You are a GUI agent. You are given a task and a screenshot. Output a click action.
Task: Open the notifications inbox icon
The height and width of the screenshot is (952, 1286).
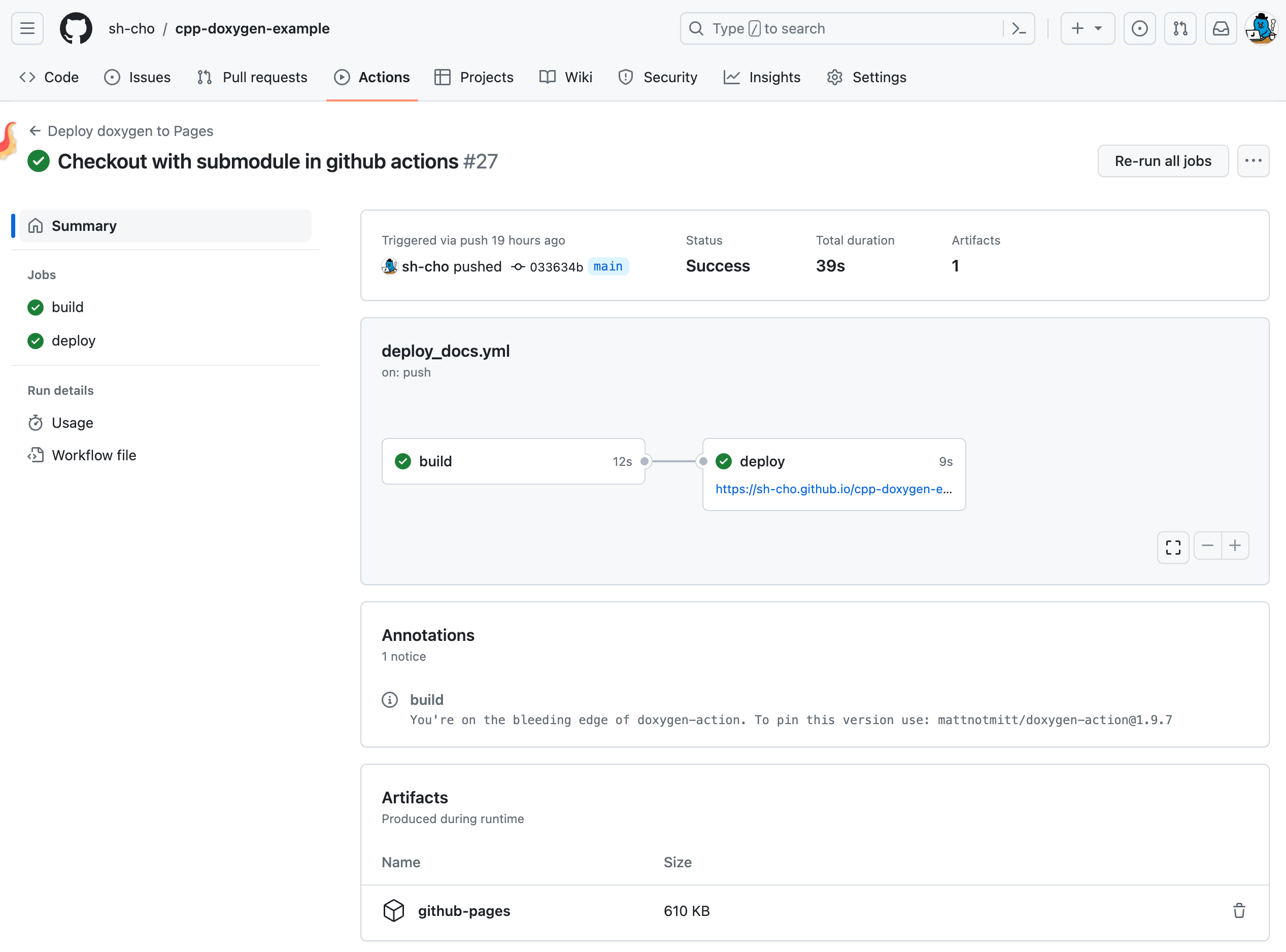coord(1221,28)
